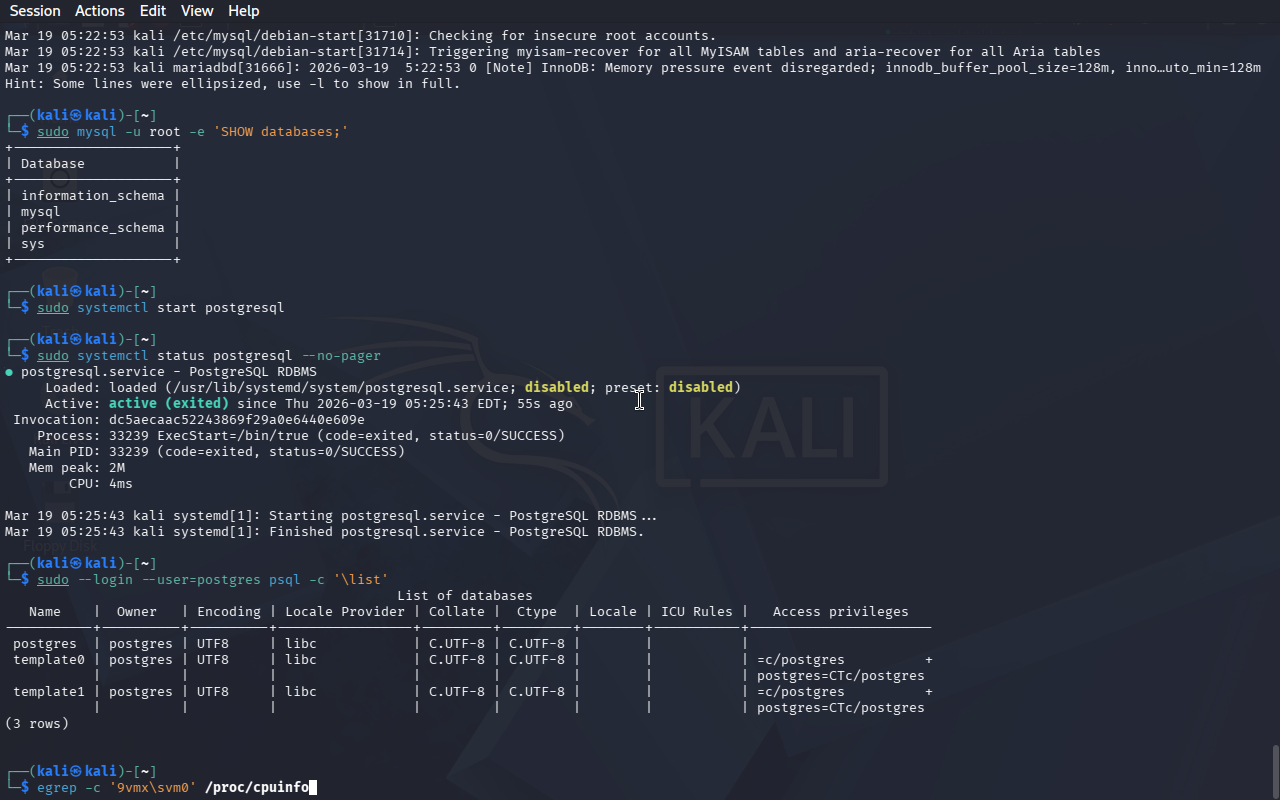Screen dimensions: 1280x800
Task: Open the Session menu
Action: (x=35, y=11)
